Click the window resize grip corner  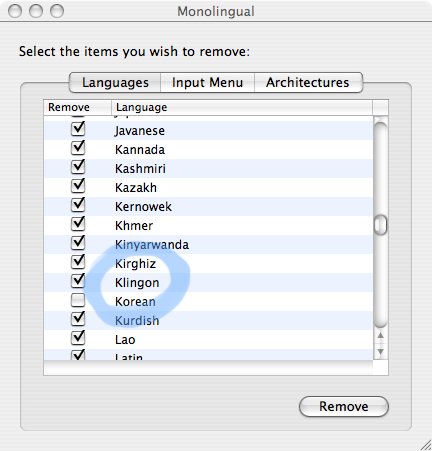point(425,444)
